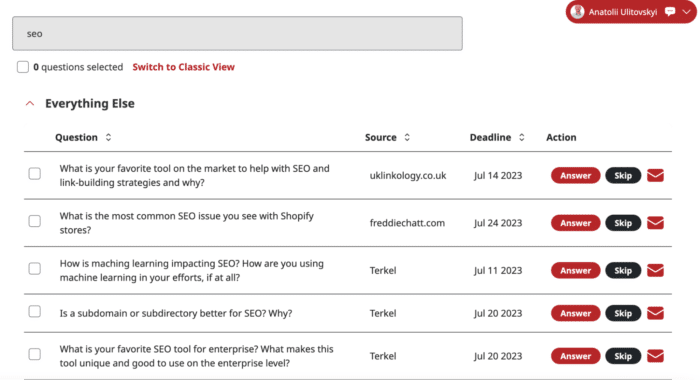
Task: Click the user avatar in top bar
Action: [x=577, y=12]
